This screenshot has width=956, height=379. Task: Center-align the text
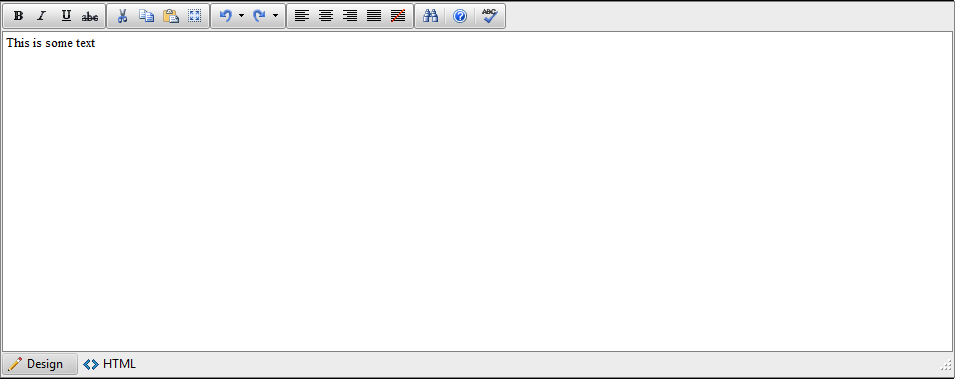click(x=326, y=16)
